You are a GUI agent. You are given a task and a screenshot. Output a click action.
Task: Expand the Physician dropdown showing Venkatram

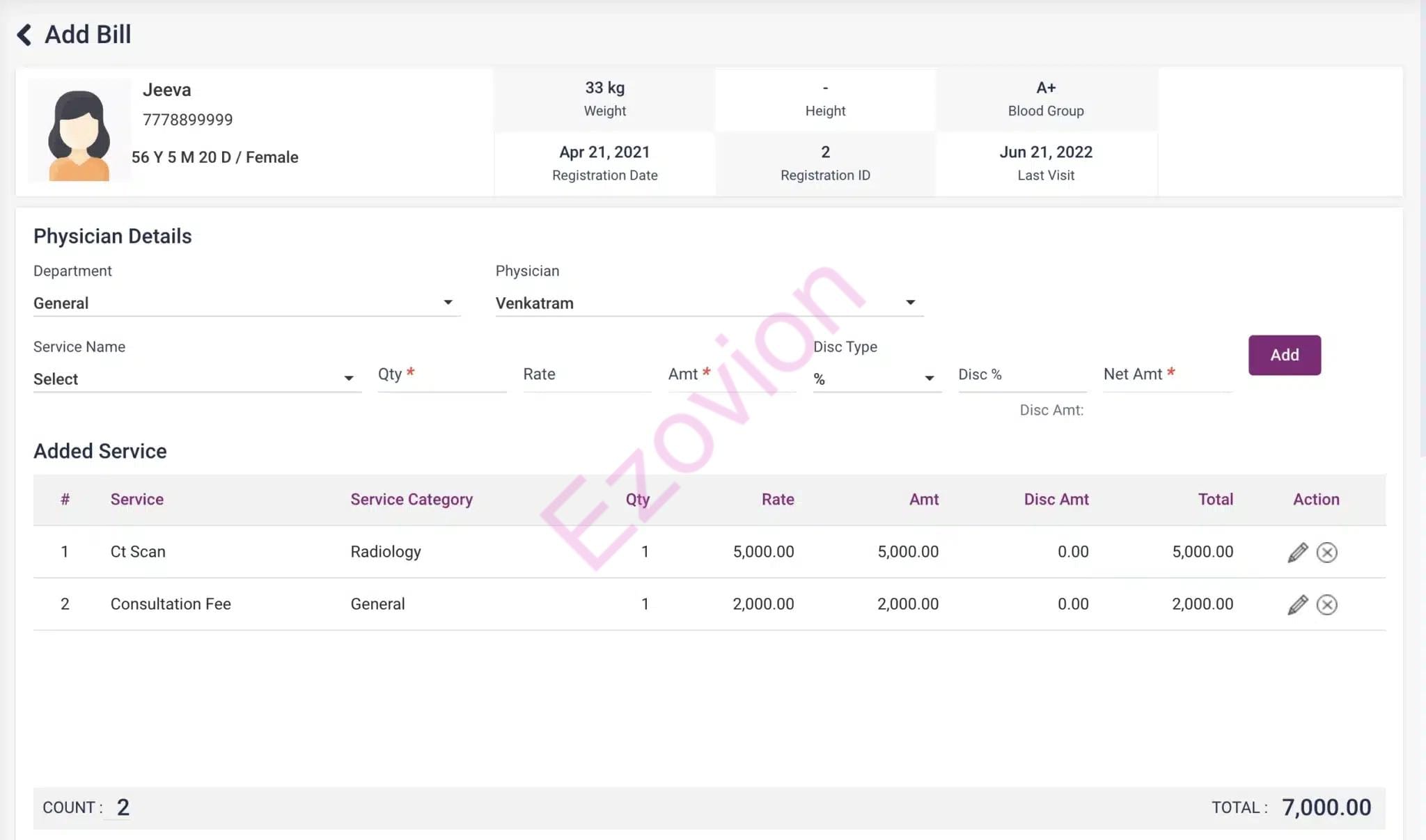pyautogui.click(x=708, y=303)
